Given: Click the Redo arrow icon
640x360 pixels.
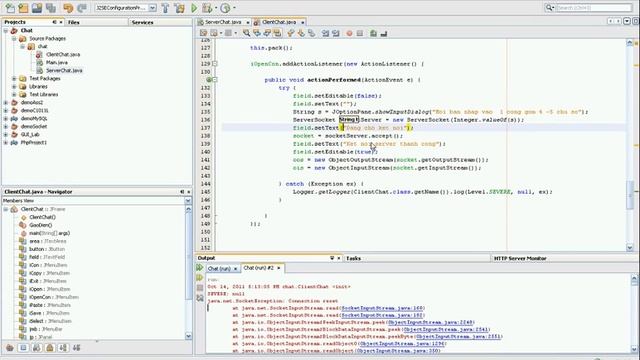Looking at the screenshot, I should coord(82,8).
